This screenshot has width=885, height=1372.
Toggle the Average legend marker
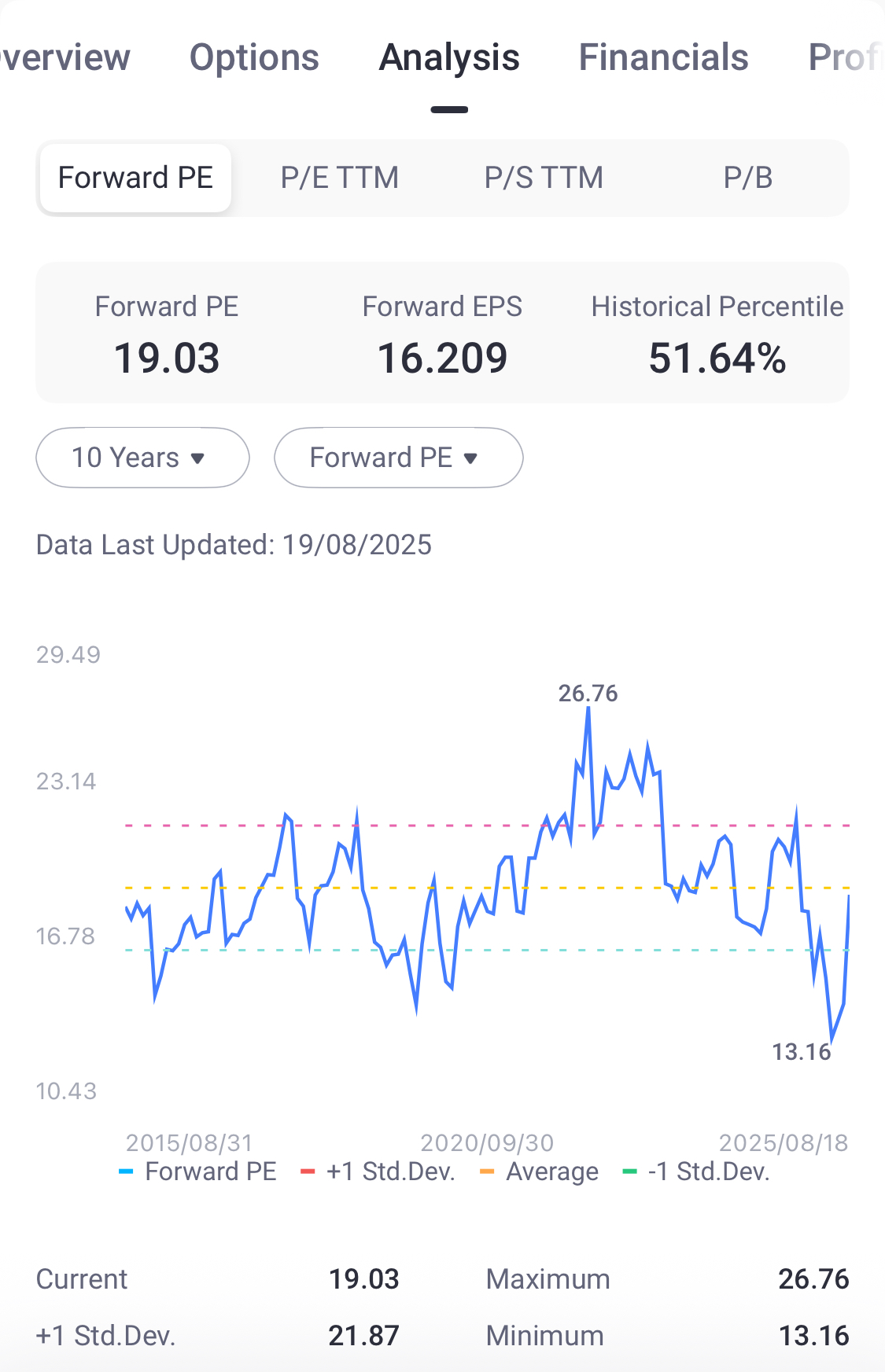487,1172
